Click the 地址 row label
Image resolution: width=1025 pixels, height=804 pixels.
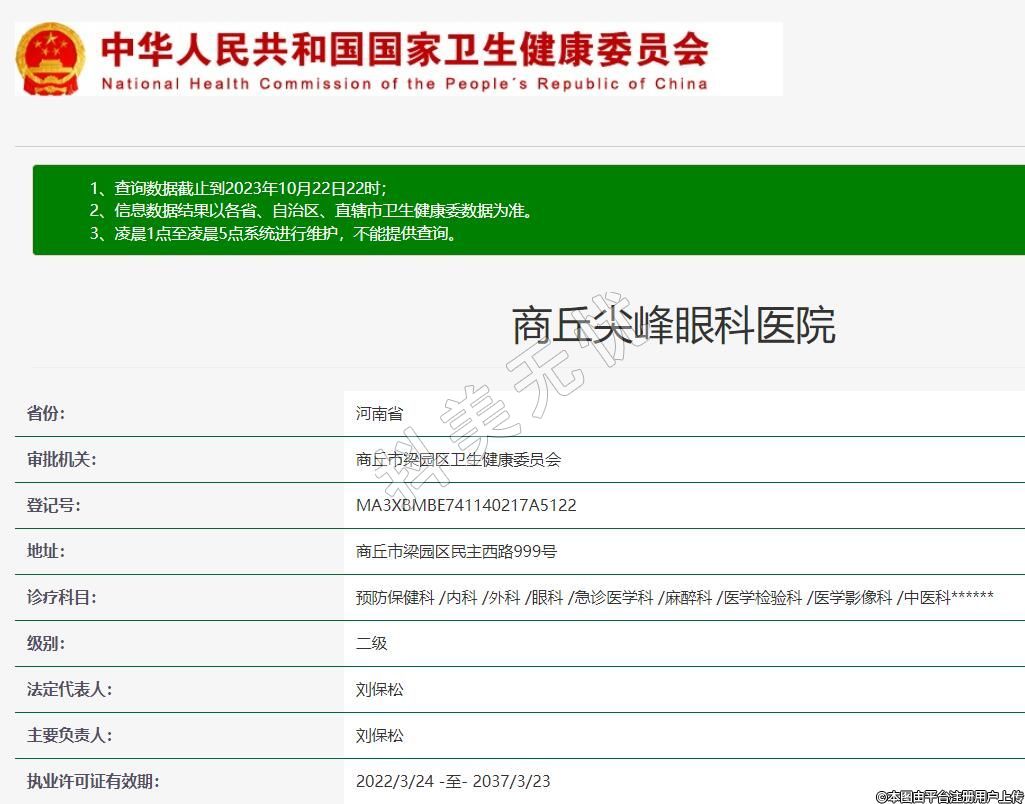coord(46,551)
